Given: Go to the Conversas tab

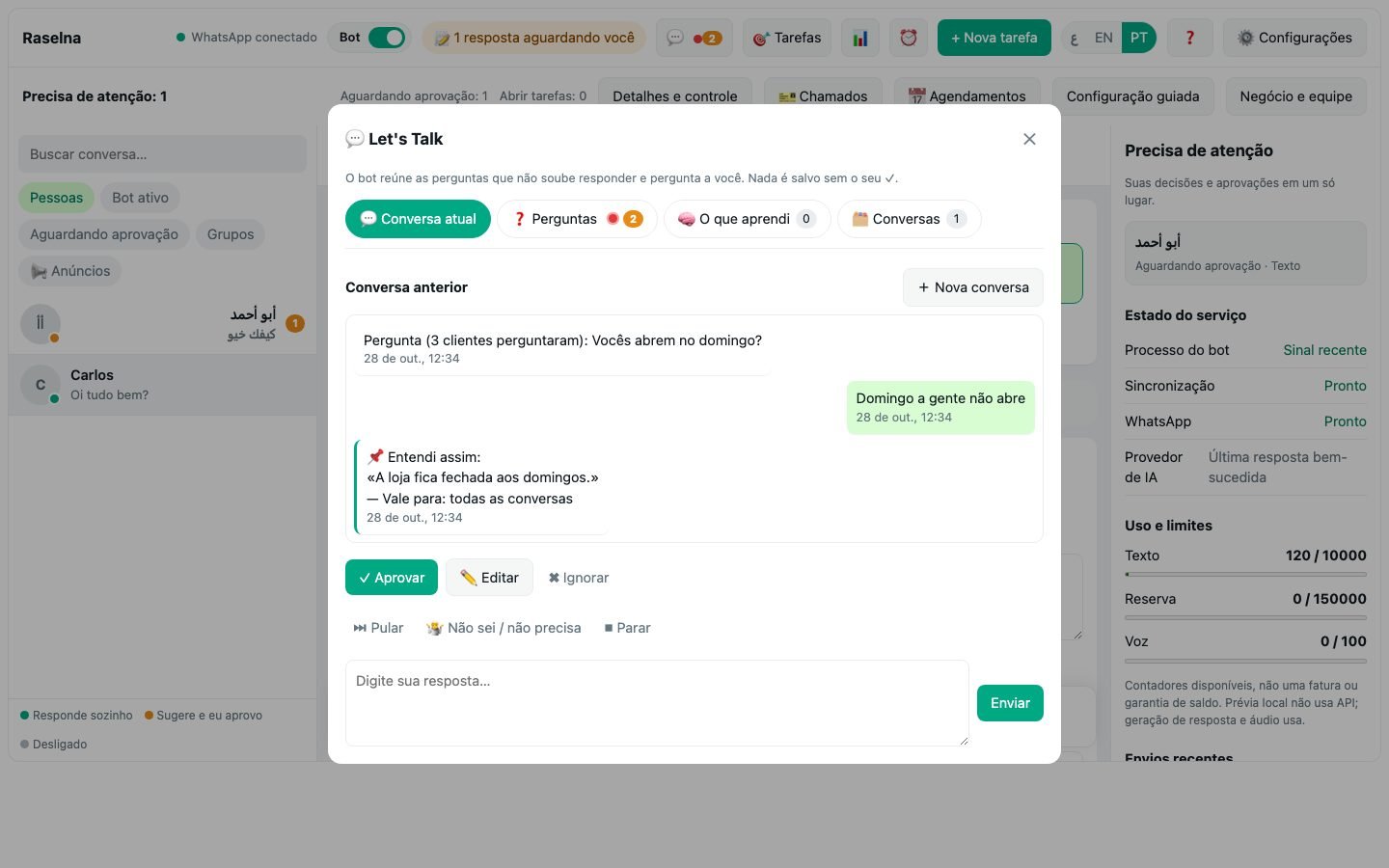Looking at the screenshot, I should (x=910, y=219).
